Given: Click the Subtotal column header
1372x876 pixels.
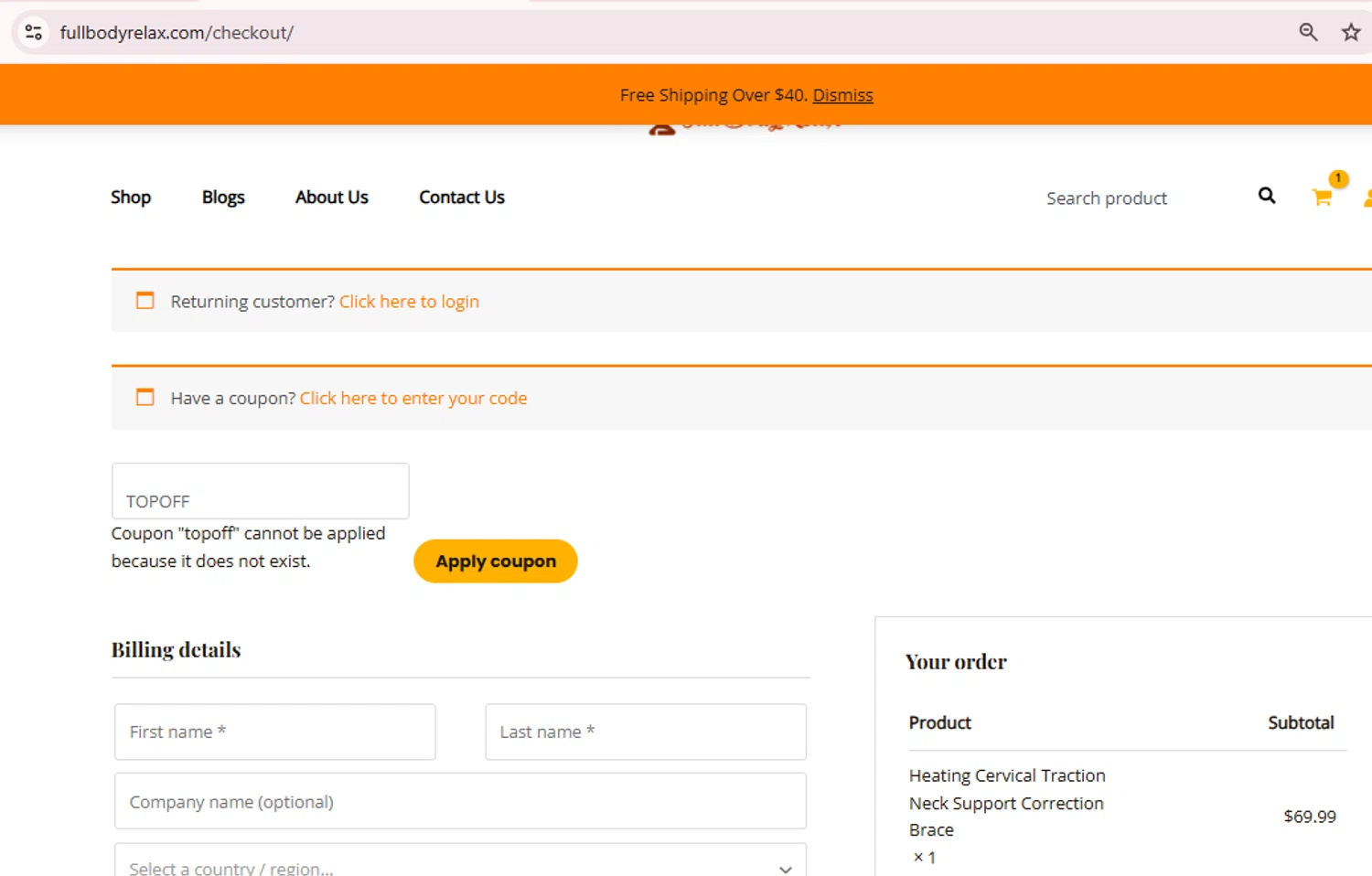Looking at the screenshot, I should pos(1301,722).
